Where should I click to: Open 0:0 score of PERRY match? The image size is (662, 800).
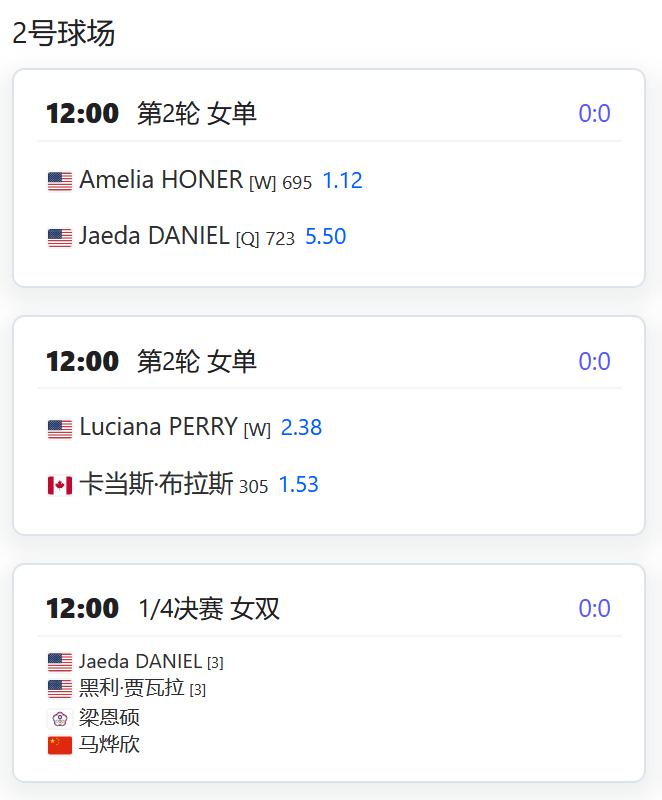[594, 361]
